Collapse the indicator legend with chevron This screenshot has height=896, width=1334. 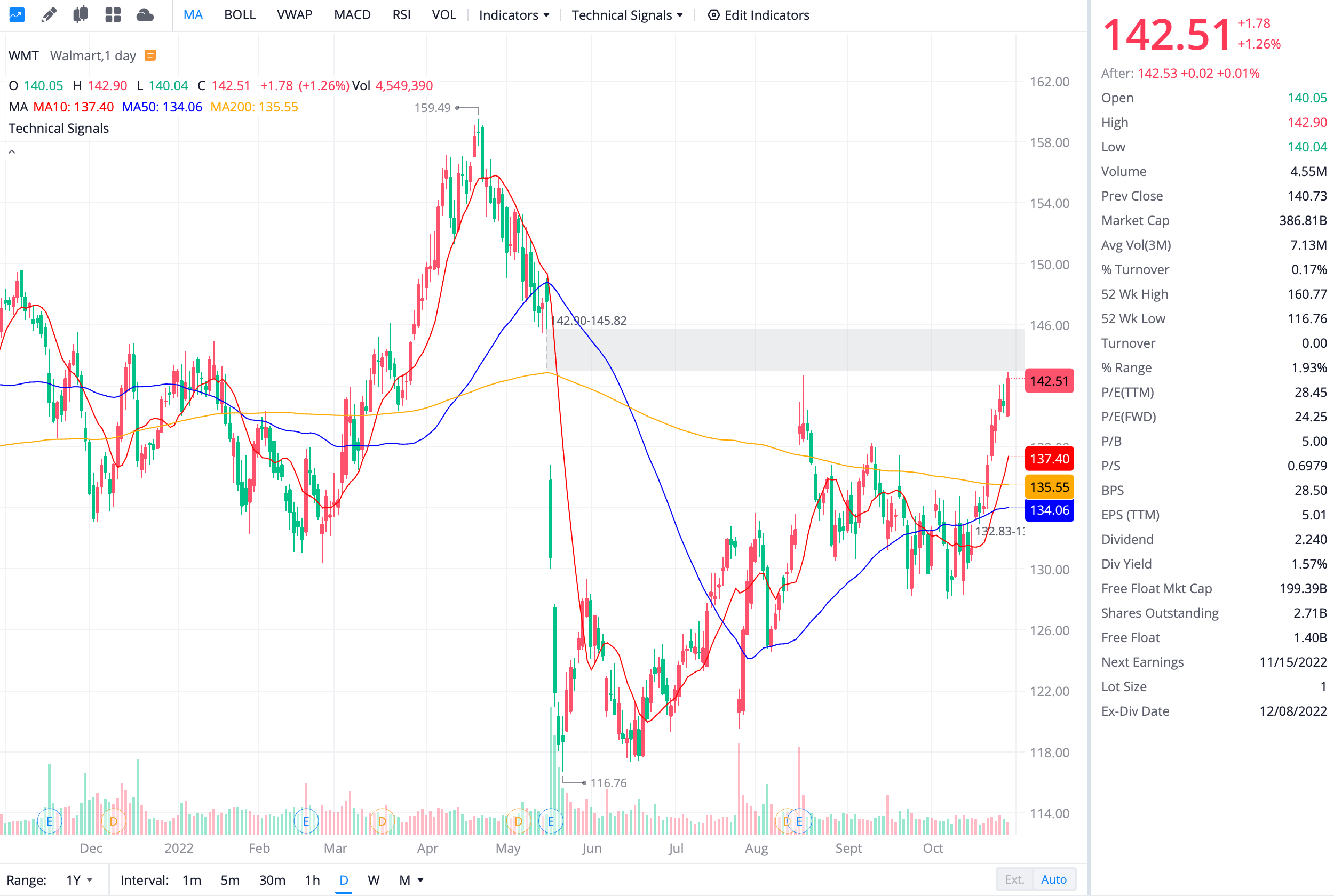click(12, 152)
